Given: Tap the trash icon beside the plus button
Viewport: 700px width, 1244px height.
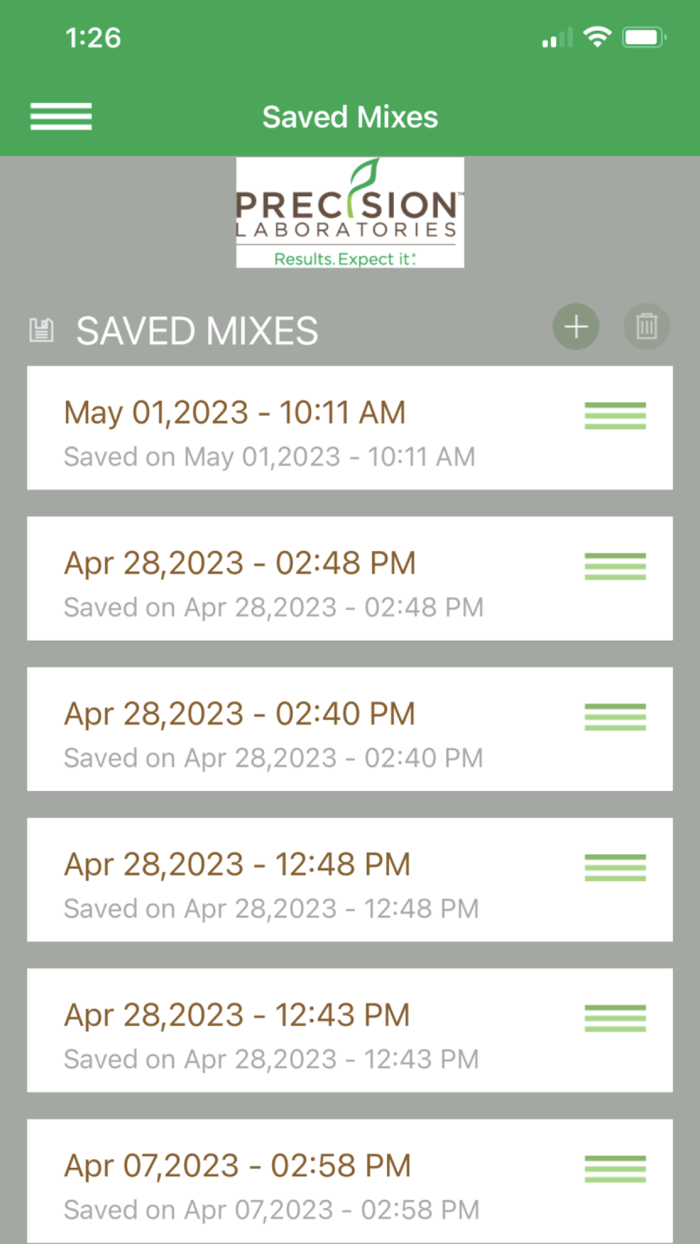Looking at the screenshot, I should coord(646,327).
